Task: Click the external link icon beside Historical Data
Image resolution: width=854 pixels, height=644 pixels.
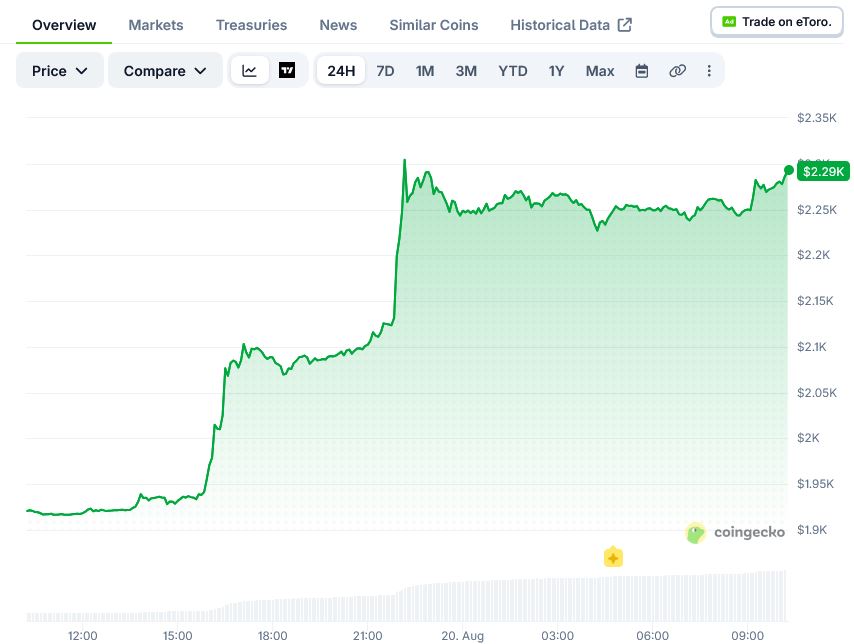Action: [x=625, y=25]
